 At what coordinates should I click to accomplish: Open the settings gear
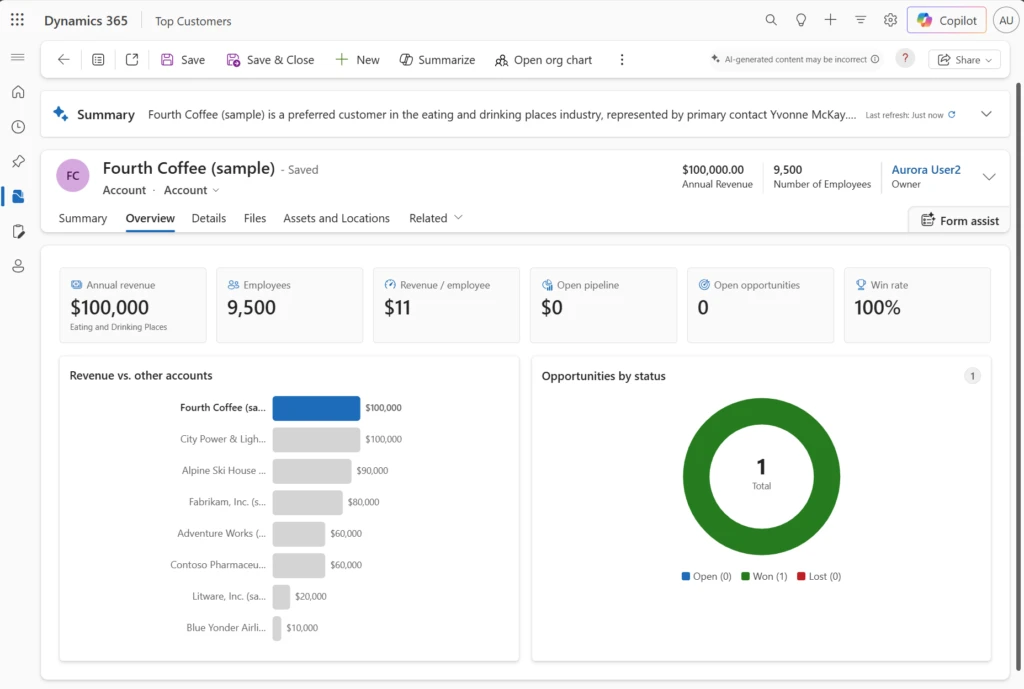click(890, 20)
